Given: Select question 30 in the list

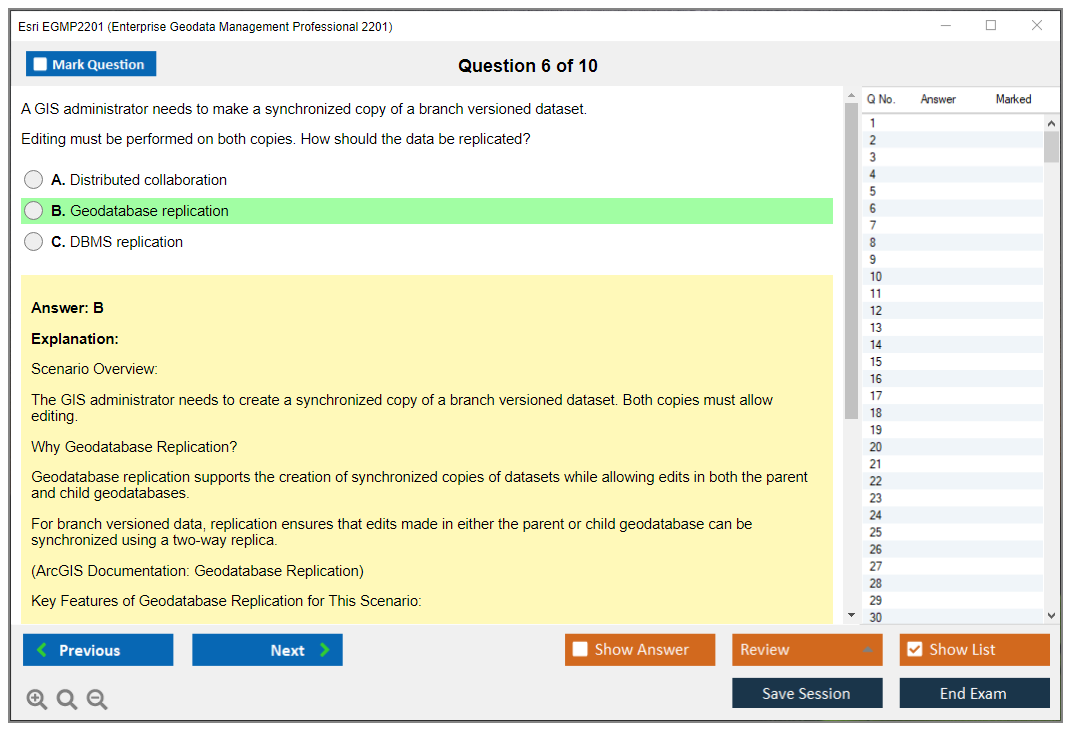Looking at the screenshot, I should coord(953,617).
